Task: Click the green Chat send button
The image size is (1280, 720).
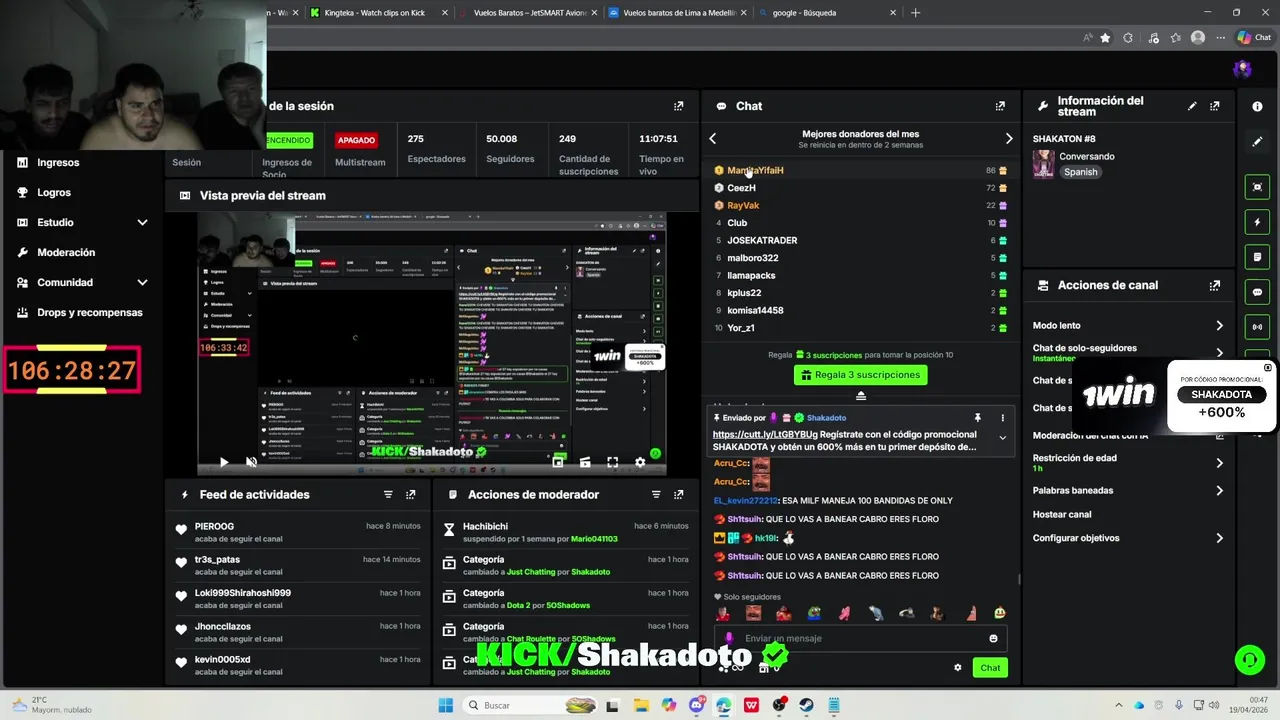Action: (990, 668)
